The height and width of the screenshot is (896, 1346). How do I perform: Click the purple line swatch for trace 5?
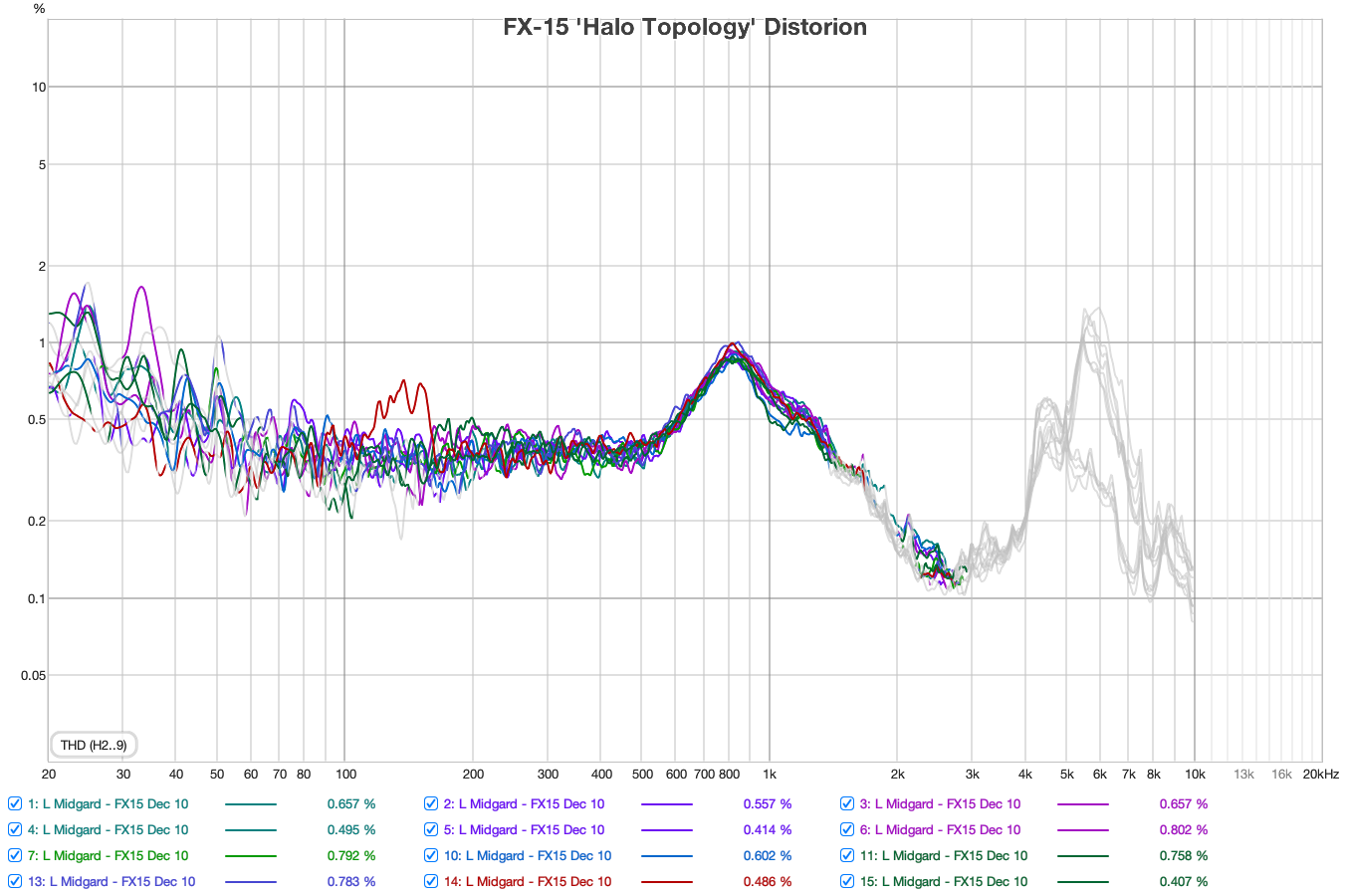pos(667,829)
